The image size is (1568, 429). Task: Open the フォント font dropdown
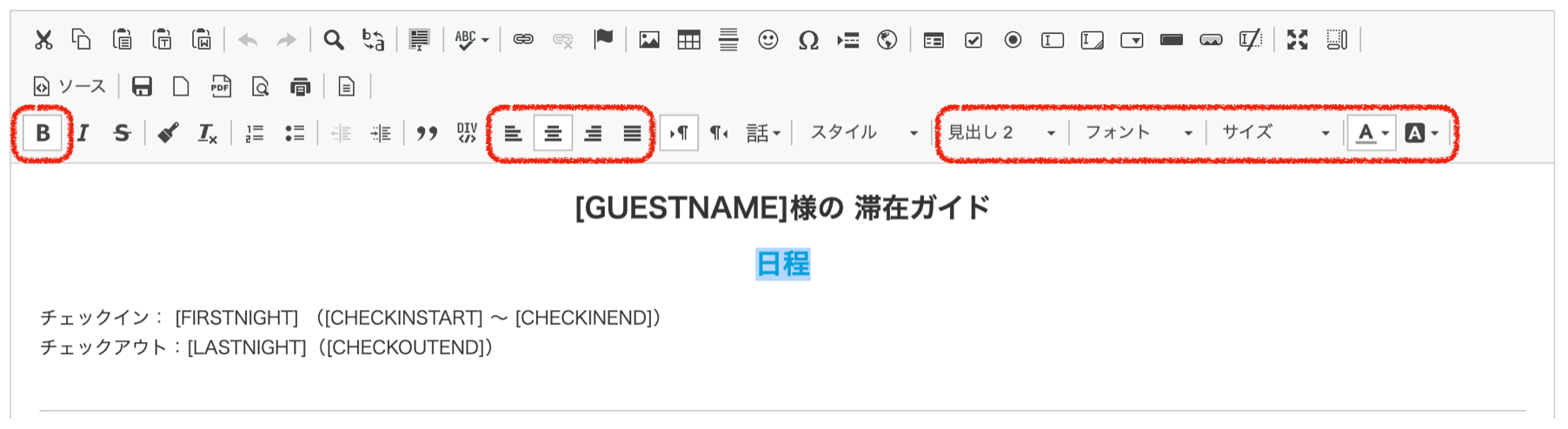click(x=1139, y=133)
